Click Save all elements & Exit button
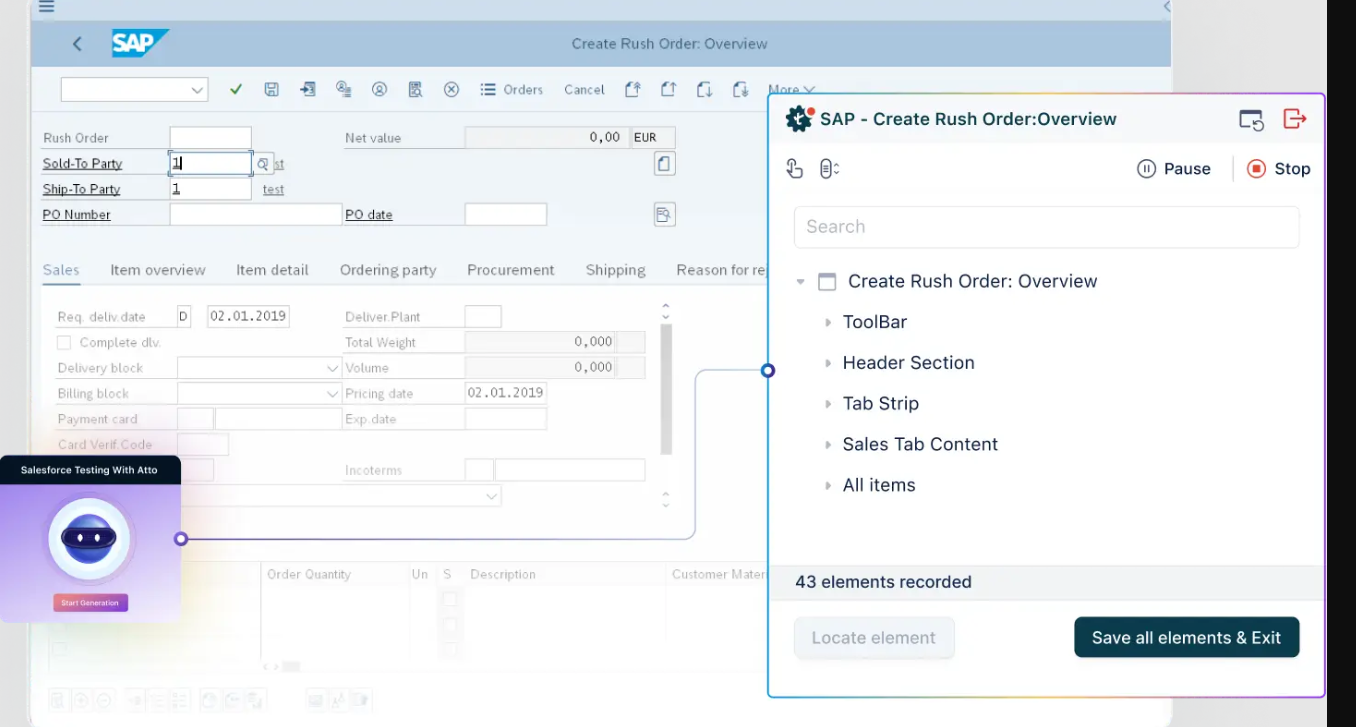Image resolution: width=1356 pixels, height=727 pixels. [1186, 638]
